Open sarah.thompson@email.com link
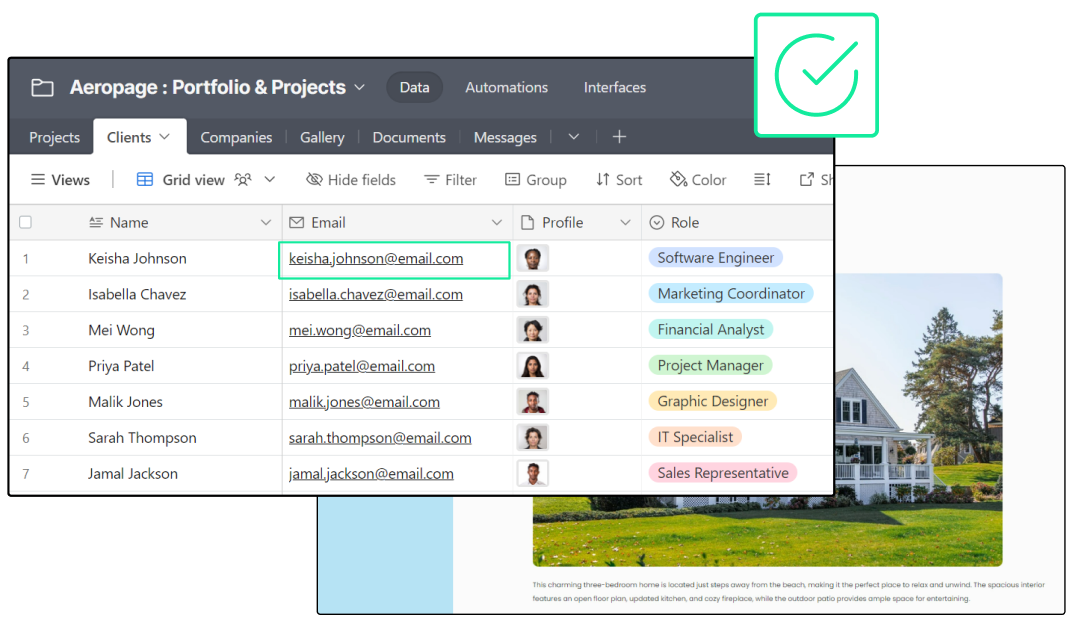1075x628 pixels. (x=380, y=437)
